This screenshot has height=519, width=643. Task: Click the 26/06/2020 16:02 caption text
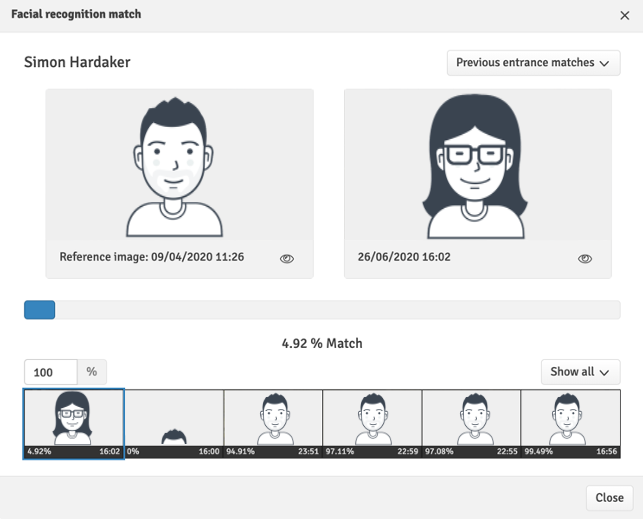pos(404,257)
